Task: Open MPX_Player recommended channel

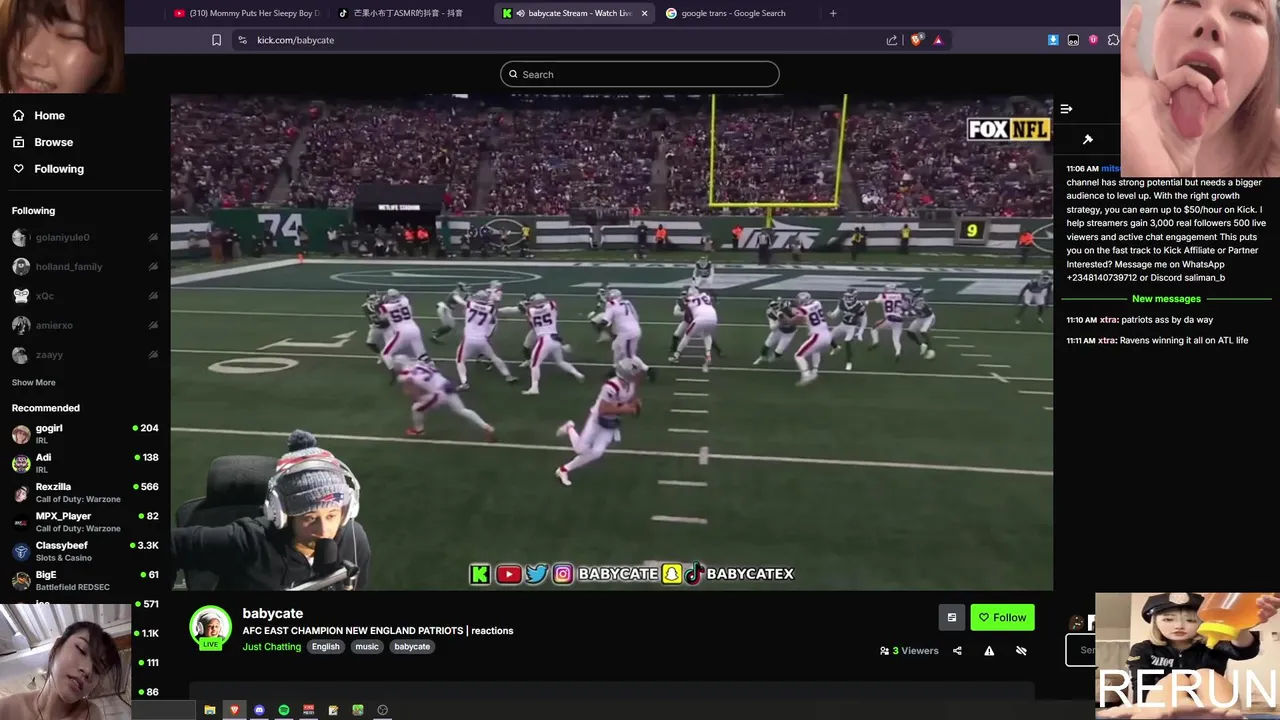Action: (84, 522)
